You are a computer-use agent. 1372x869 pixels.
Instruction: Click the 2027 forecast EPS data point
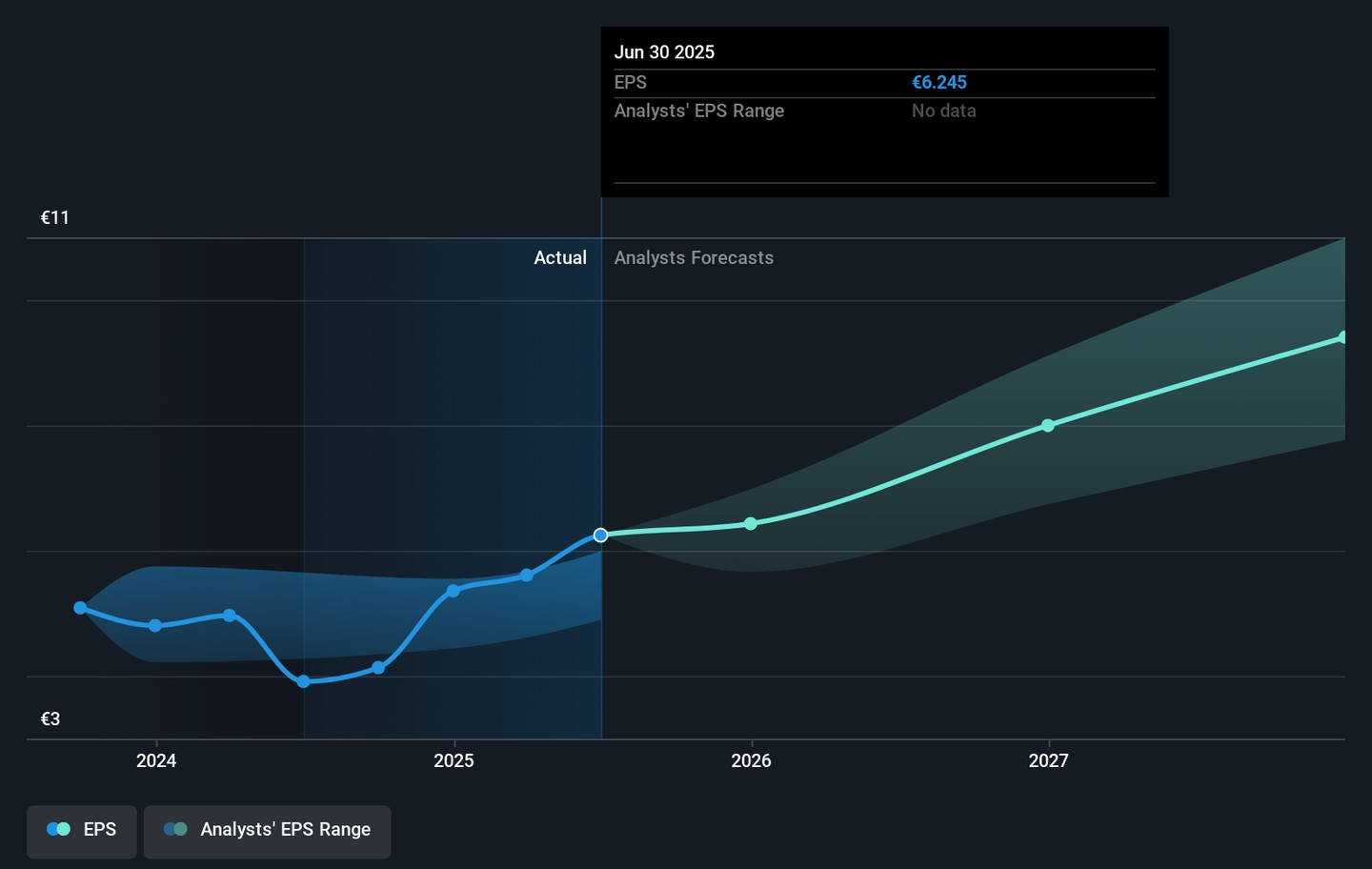[1048, 426]
